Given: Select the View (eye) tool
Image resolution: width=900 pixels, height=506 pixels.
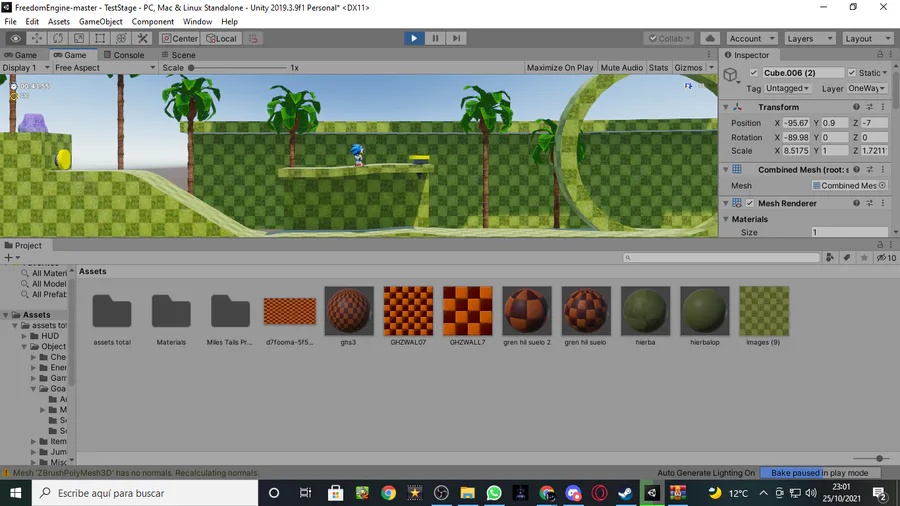Looking at the screenshot, I should pos(15,38).
